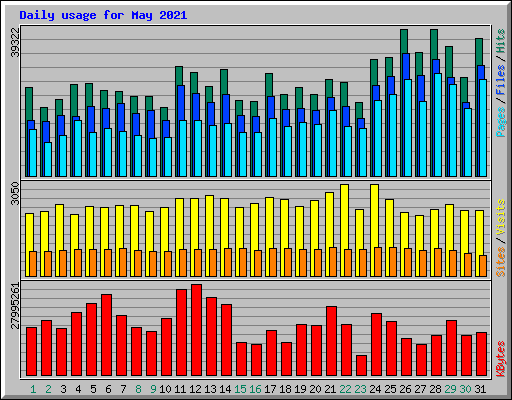Click the red KBytes bar for day 12
Viewport: 512px width, 400px height.
click(197, 330)
